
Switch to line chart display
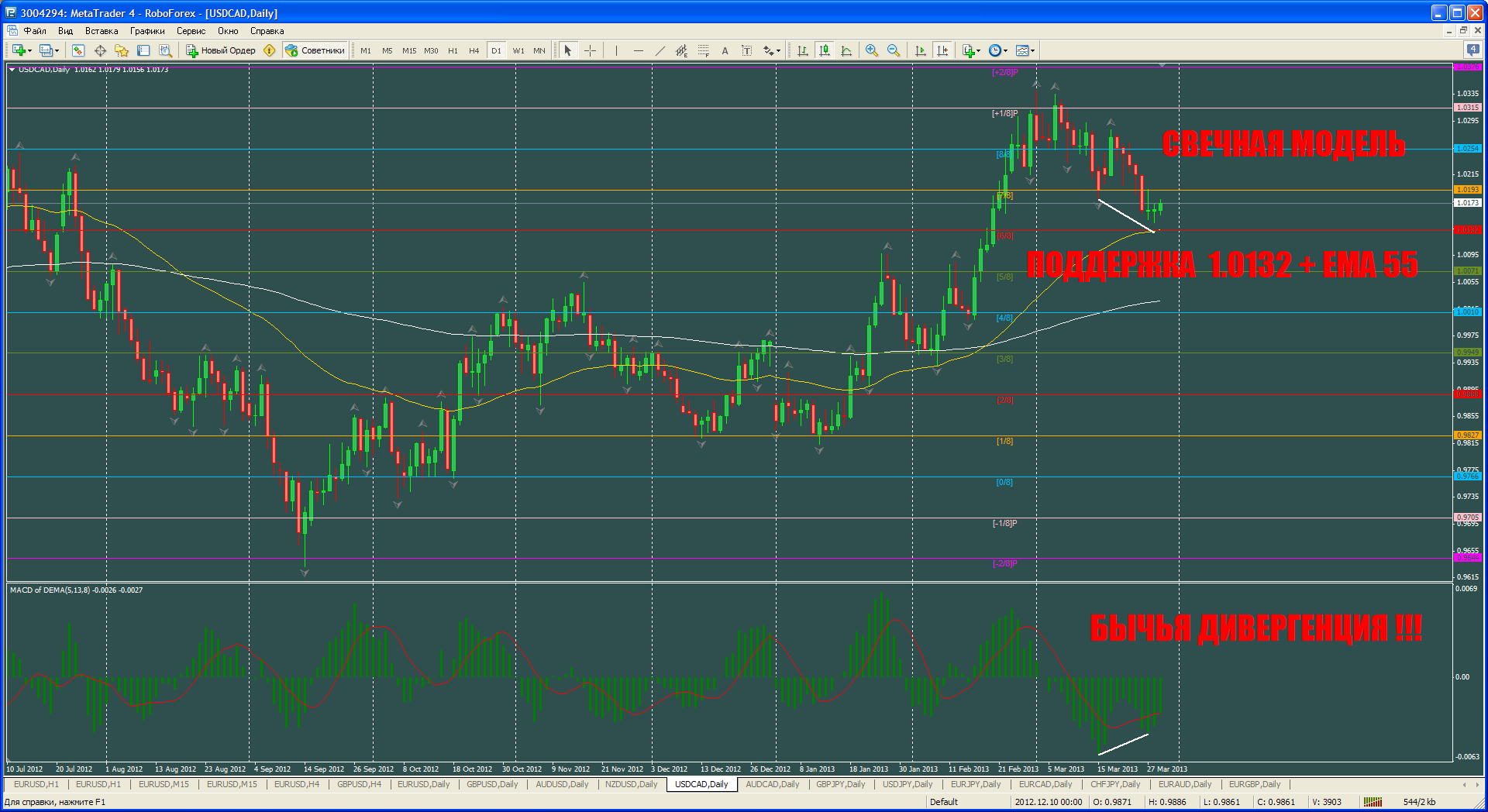[846, 50]
